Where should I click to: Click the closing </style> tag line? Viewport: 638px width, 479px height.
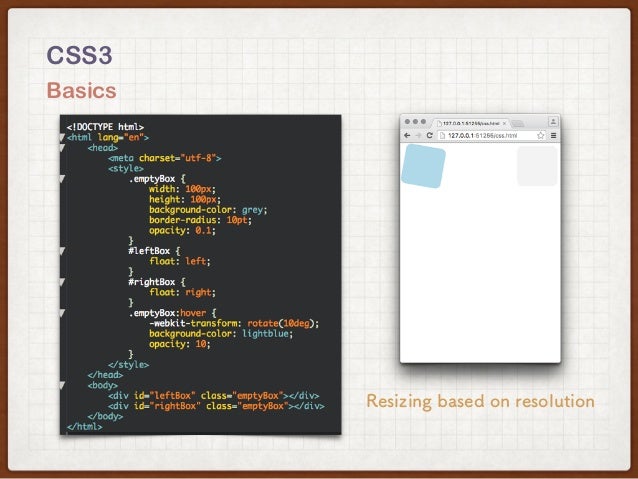point(129,365)
